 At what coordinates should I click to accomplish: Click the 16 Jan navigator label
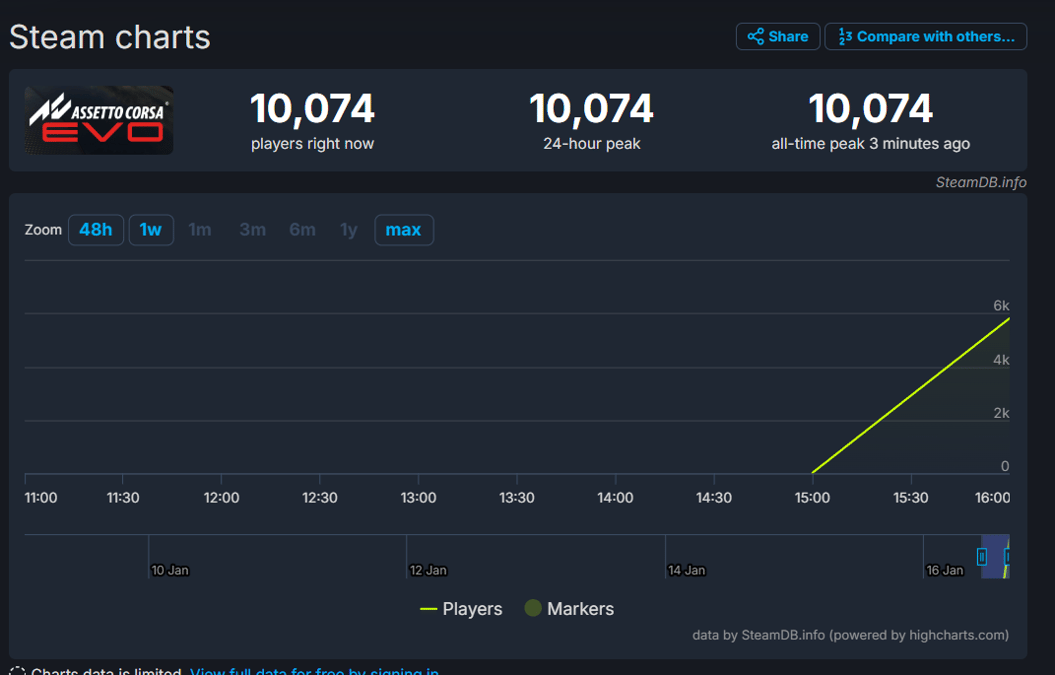[945, 570]
